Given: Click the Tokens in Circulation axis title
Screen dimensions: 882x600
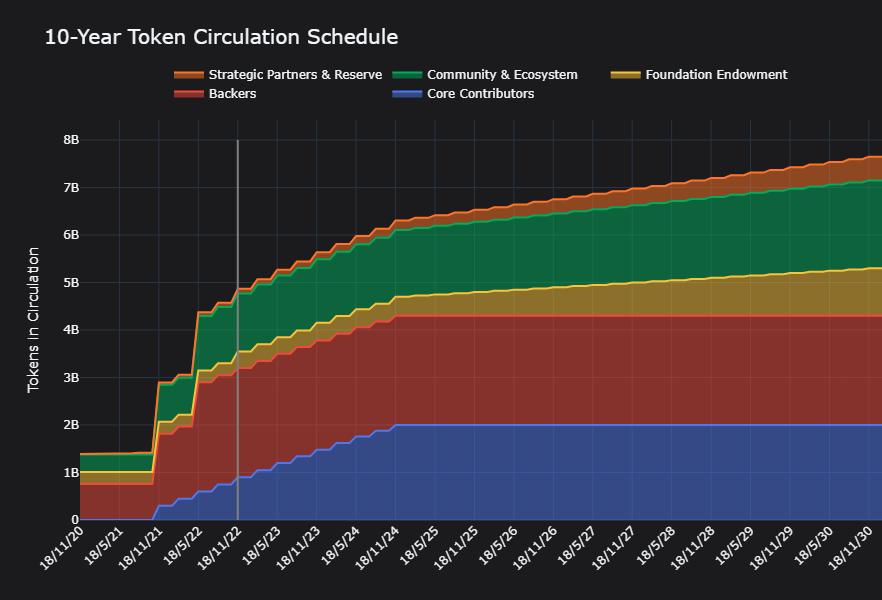Looking at the screenshot, I should [33, 319].
